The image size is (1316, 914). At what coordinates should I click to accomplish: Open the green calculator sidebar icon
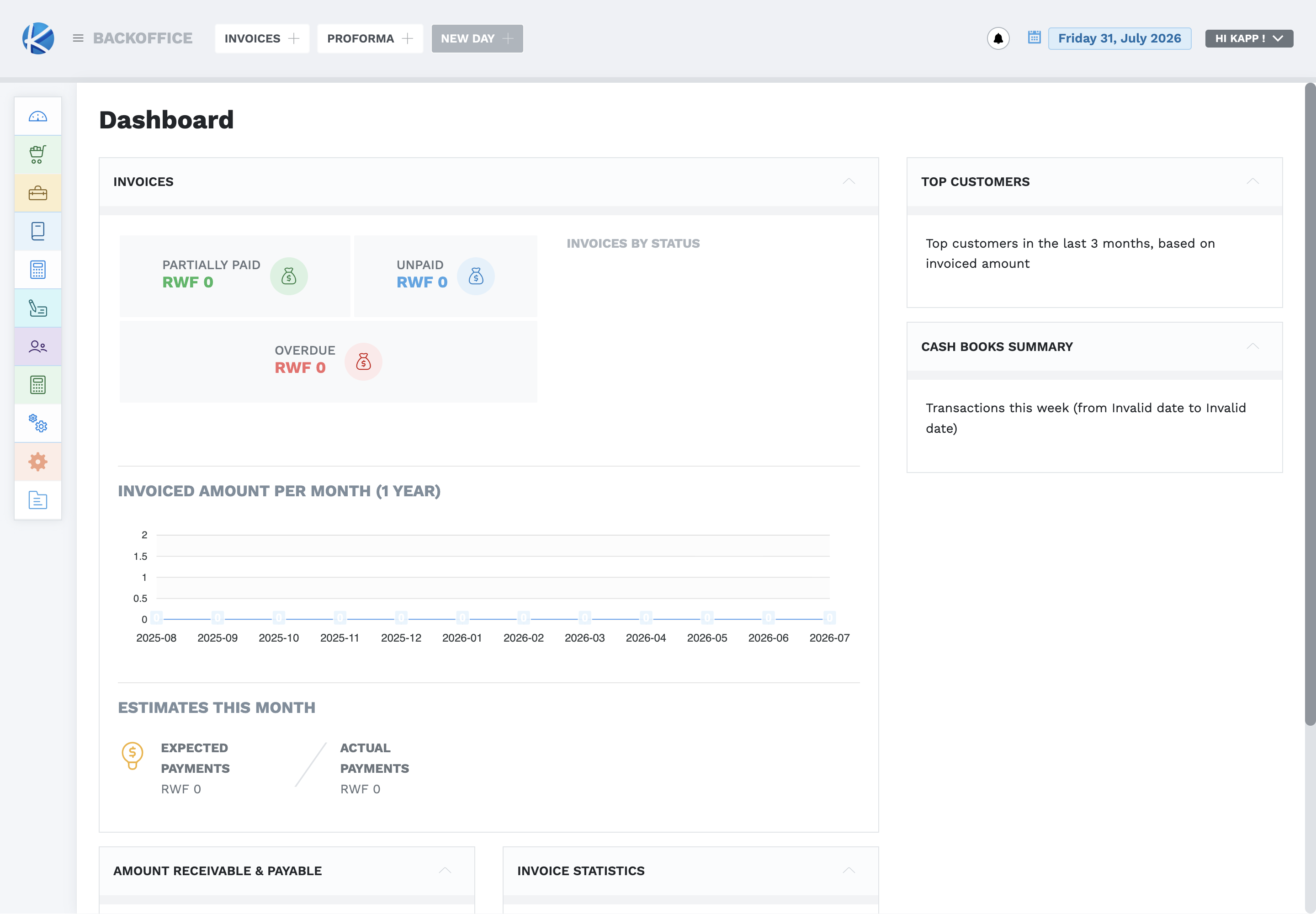point(38,385)
